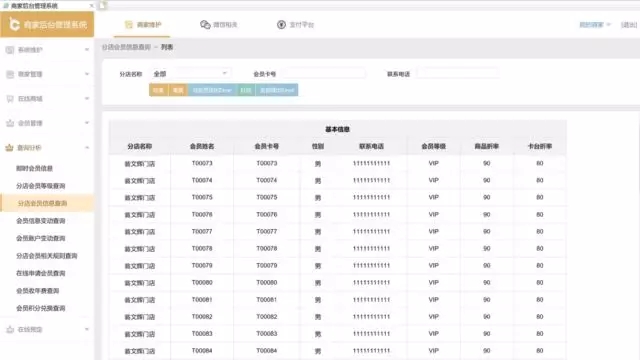Viewport: 640px width, 360px height.
Task: Open 分店会员等级查询 in the sidebar
Action: [x=40, y=186]
